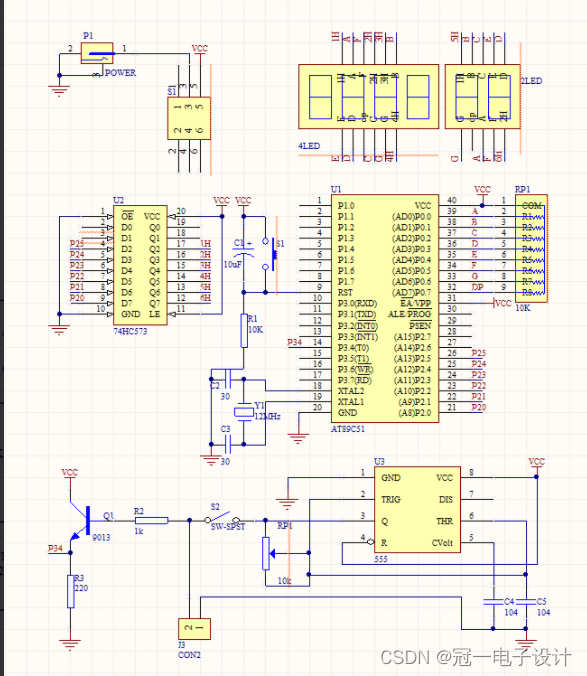Screen dimensions: 587x676
Task: Select the R1 10K resistor symbol
Action: (244, 331)
